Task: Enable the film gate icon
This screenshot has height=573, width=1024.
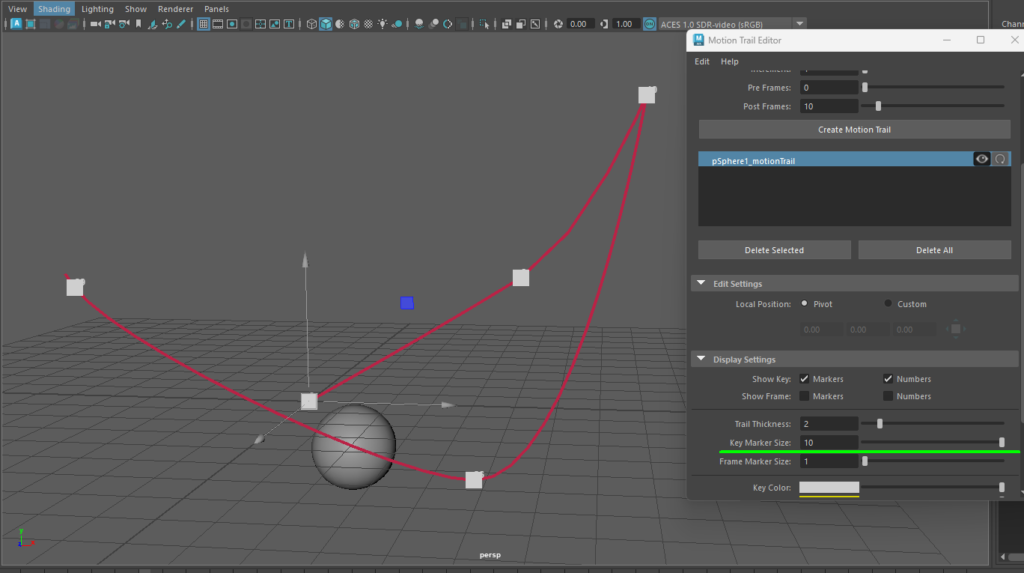Action: coord(218,24)
